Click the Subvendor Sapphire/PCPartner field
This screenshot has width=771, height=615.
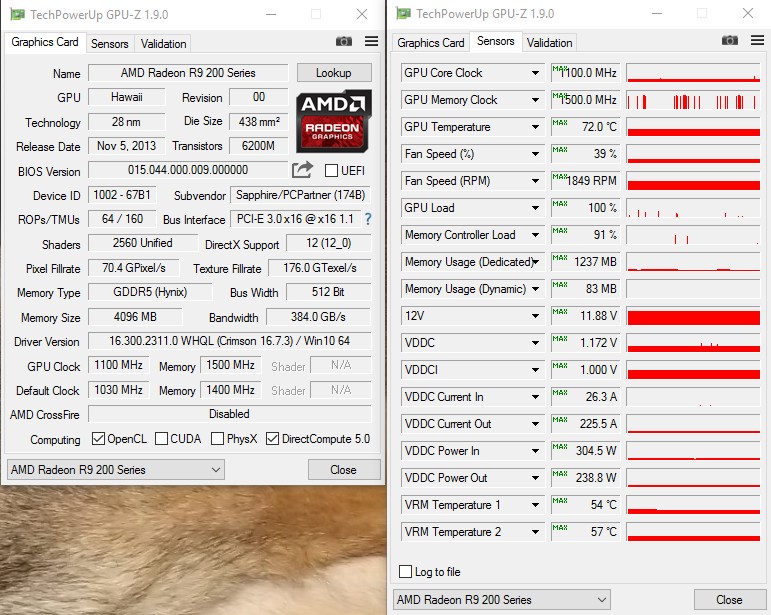point(300,195)
